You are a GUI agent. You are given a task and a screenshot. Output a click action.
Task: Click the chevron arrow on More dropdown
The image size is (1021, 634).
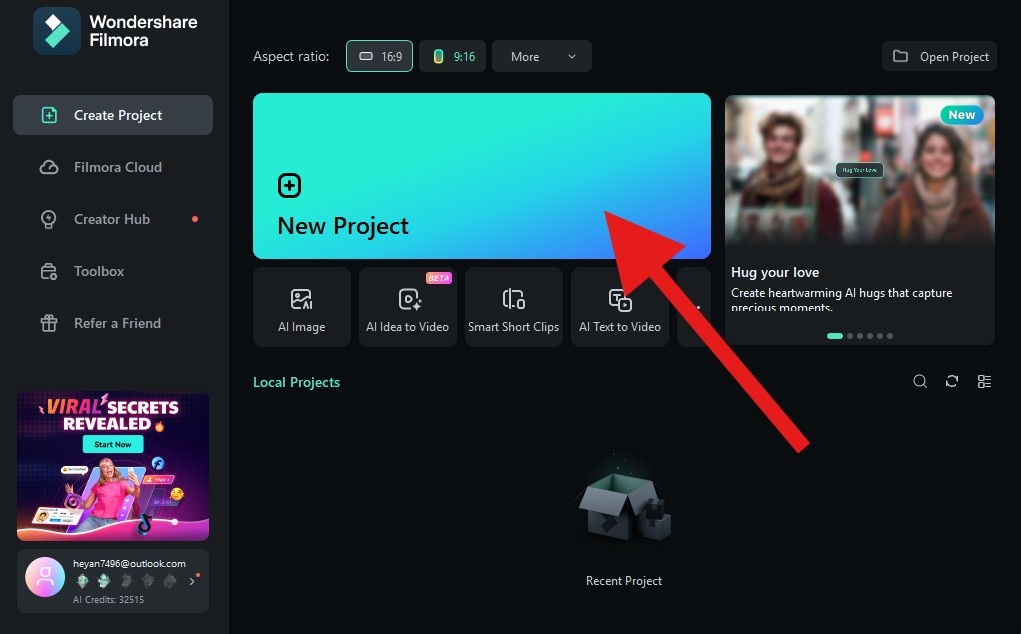click(x=572, y=57)
